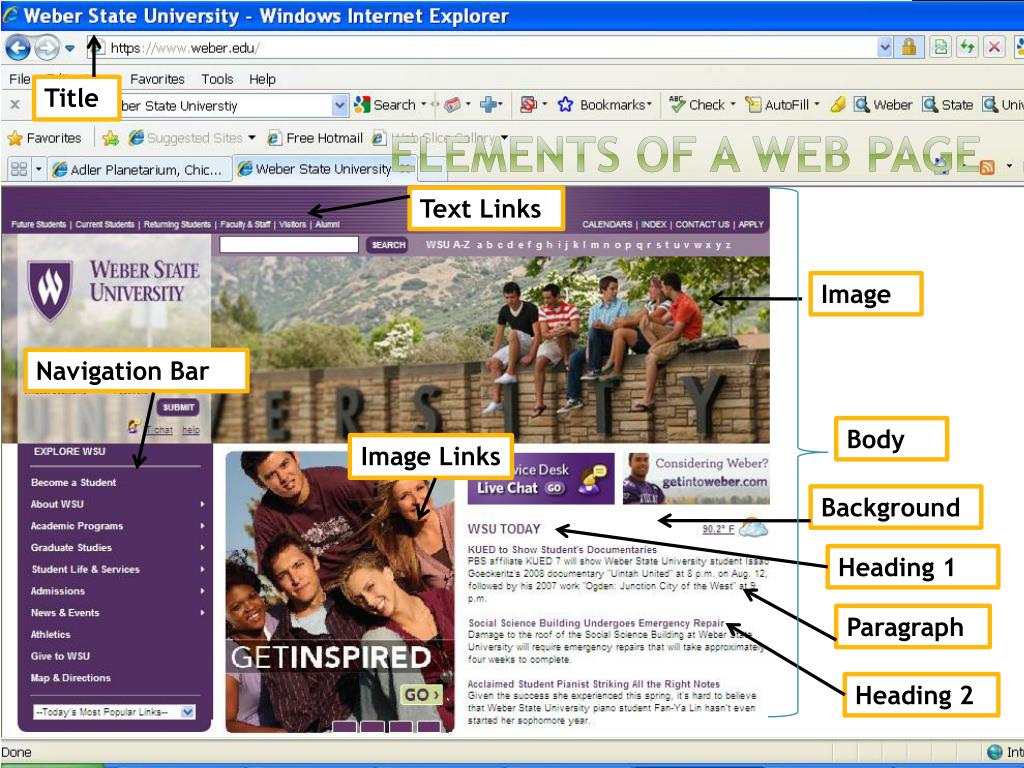Click the green GO button on Get Inspired
This screenshot has width=1024, height=768.
[421, 694]
